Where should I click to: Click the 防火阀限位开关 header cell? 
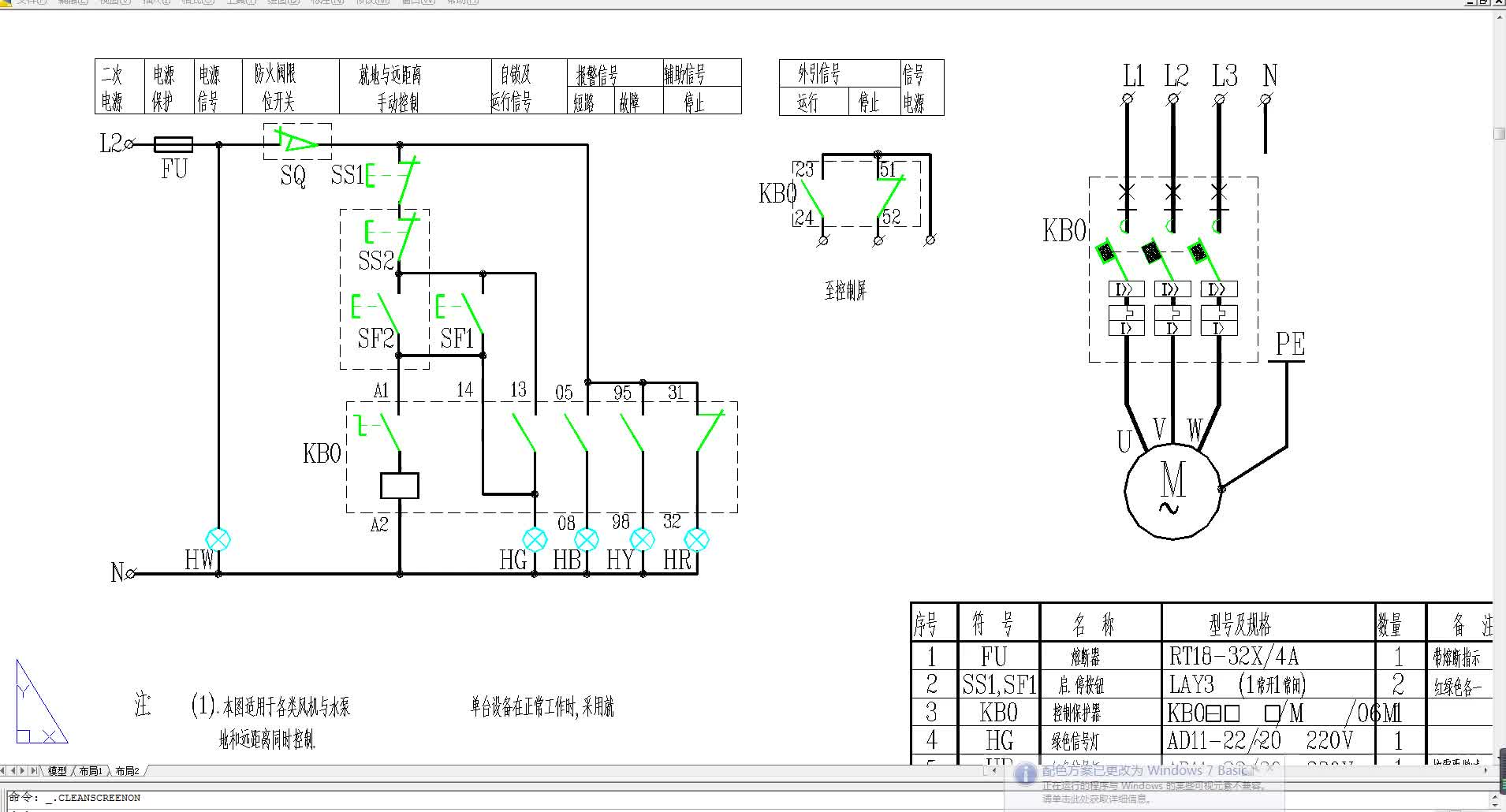pos(290,87)
